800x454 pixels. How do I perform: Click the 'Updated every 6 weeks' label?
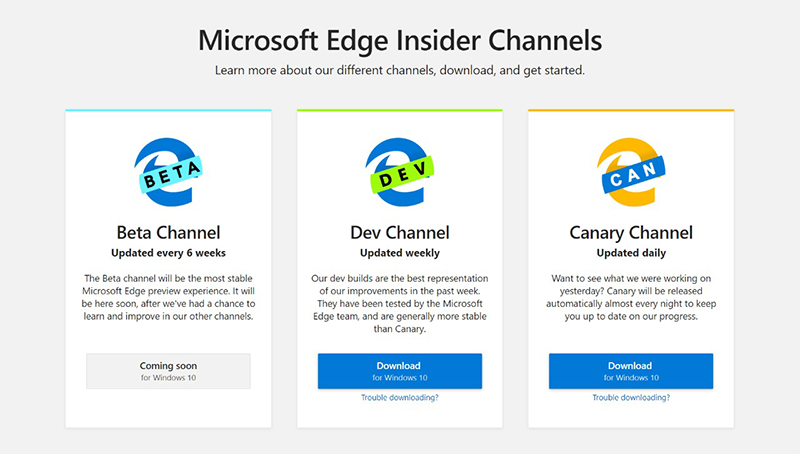click(x=168, y=253)
